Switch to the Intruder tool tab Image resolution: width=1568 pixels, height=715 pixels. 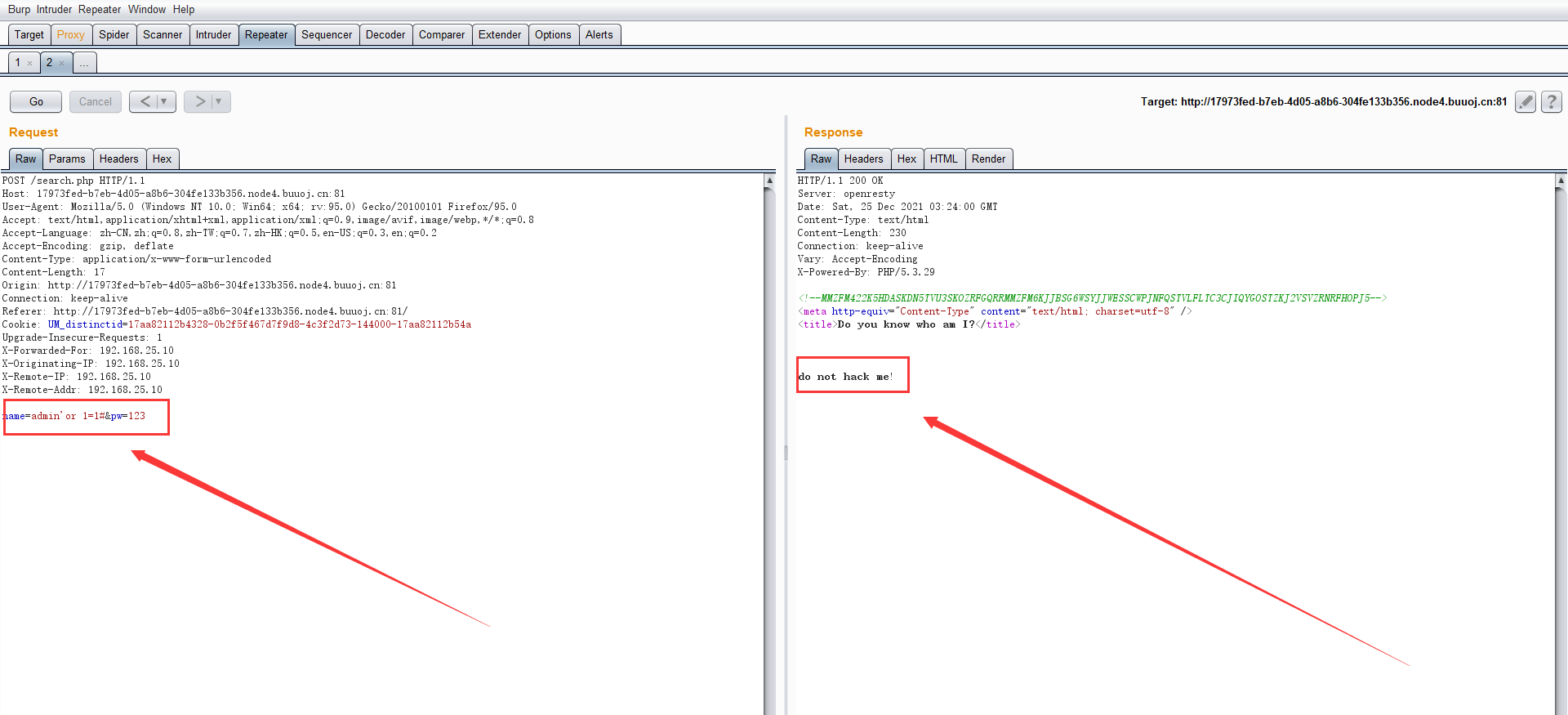coord(213,34)
